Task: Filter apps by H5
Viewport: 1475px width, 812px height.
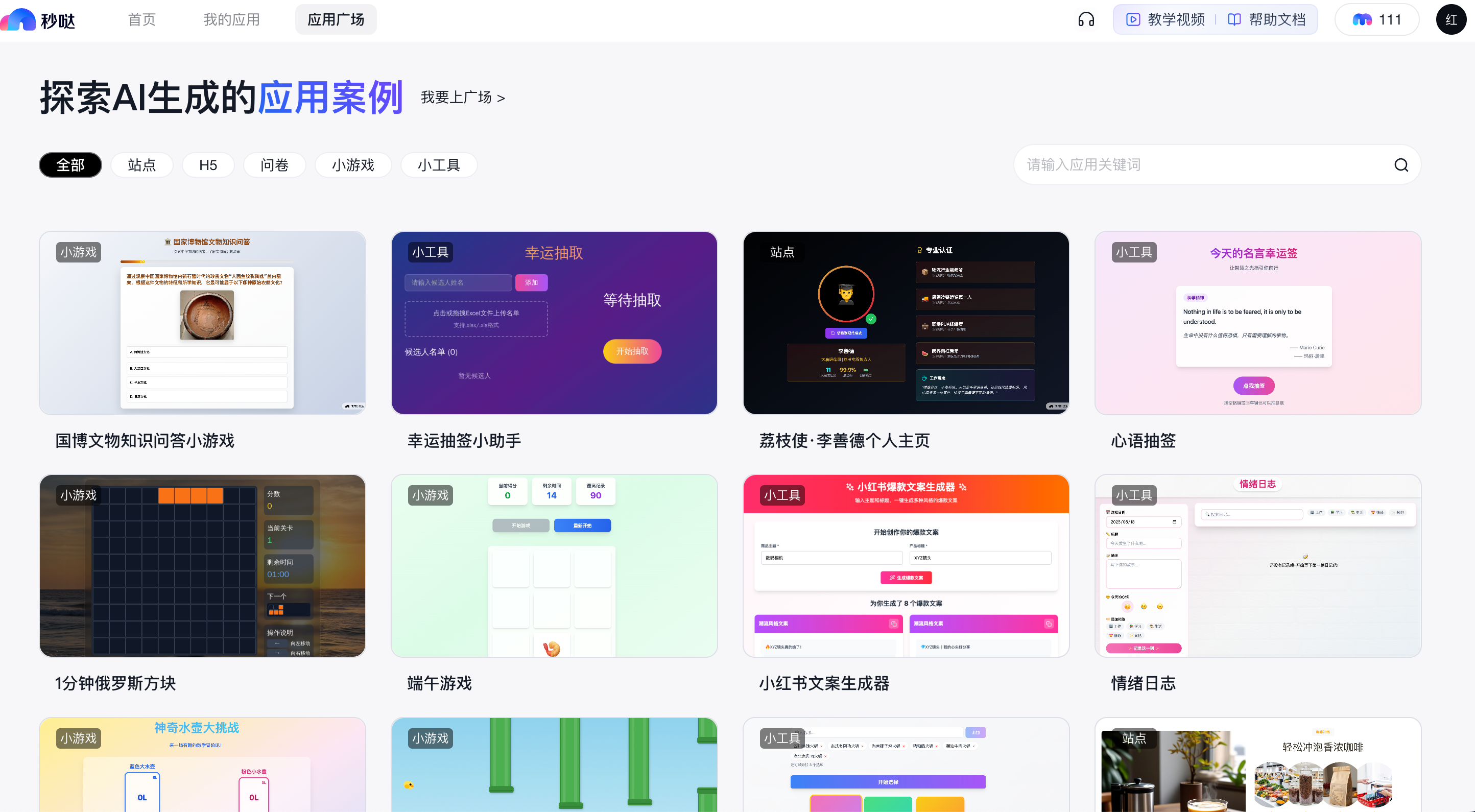Action: point(208,165)
